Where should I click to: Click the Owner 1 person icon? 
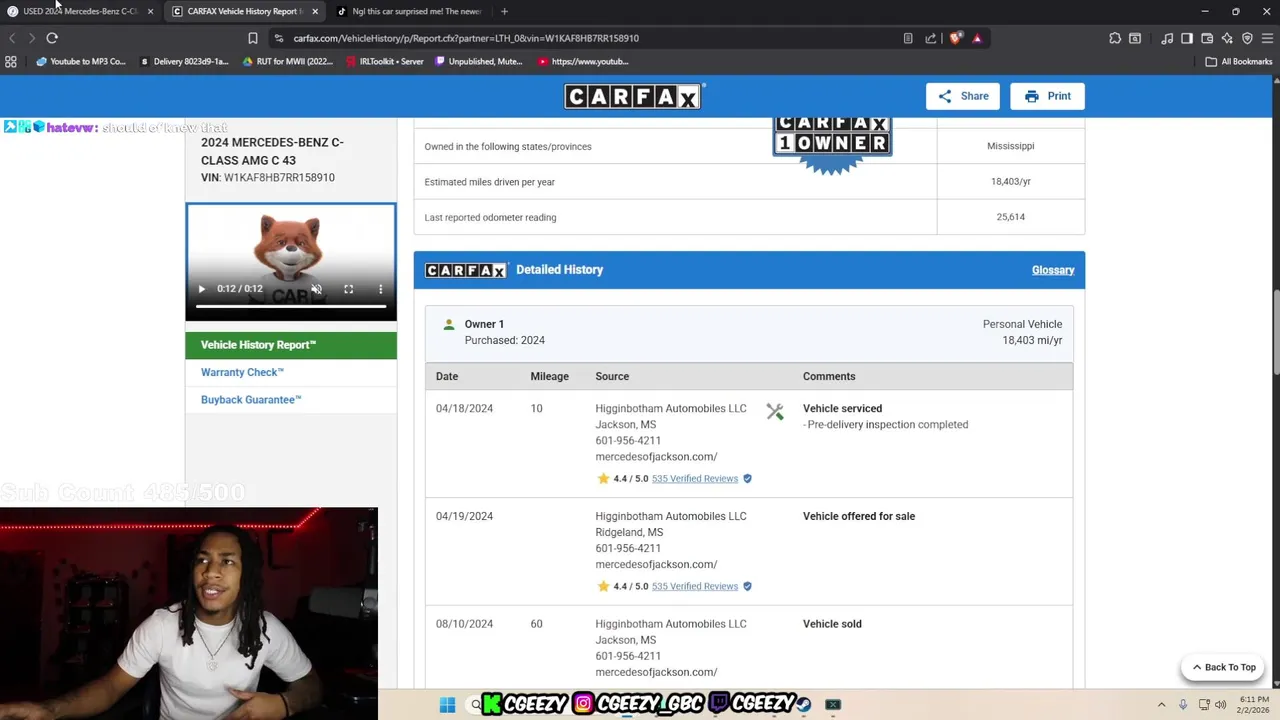pos(449,324)
